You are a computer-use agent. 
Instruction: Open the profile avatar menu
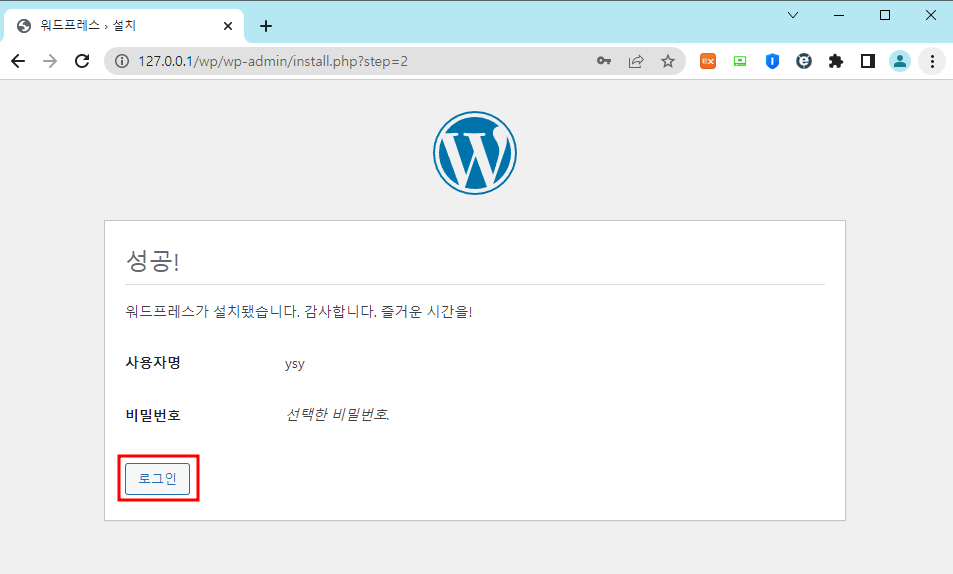point(900,61)
